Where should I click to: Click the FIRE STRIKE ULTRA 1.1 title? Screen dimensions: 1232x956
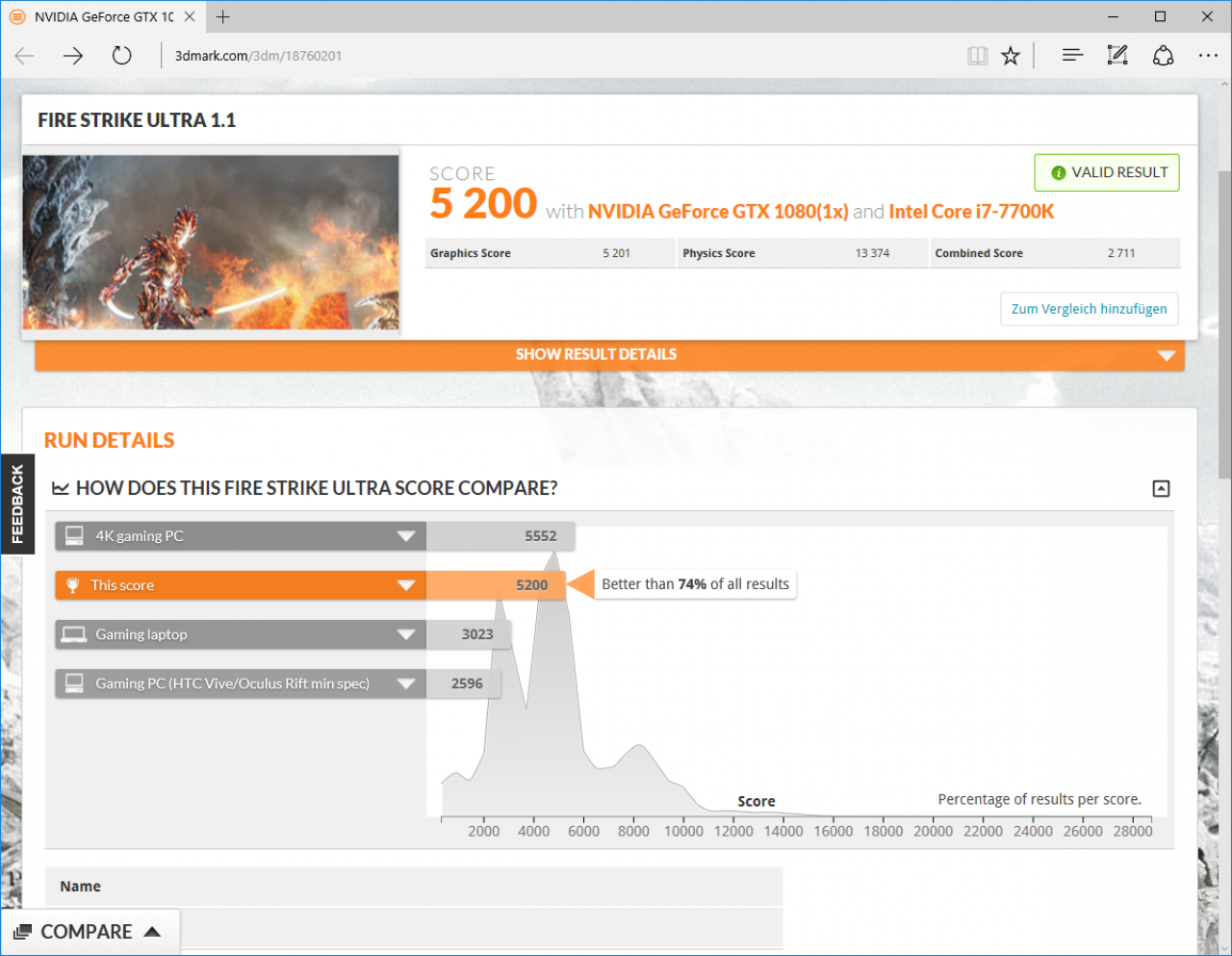[x=137, y=120]
